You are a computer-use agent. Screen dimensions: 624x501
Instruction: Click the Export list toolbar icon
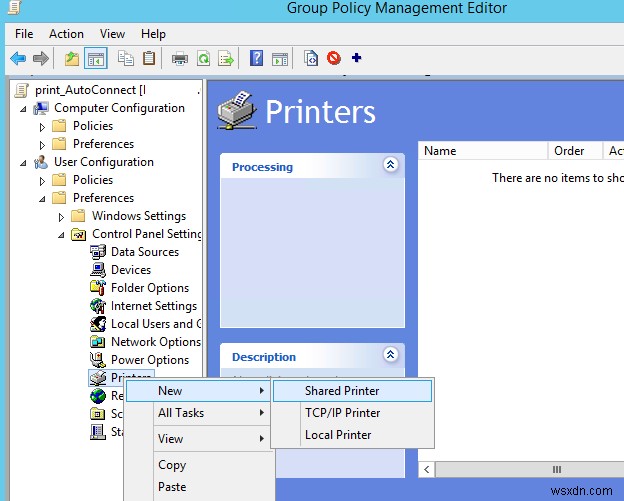(226, 59)
